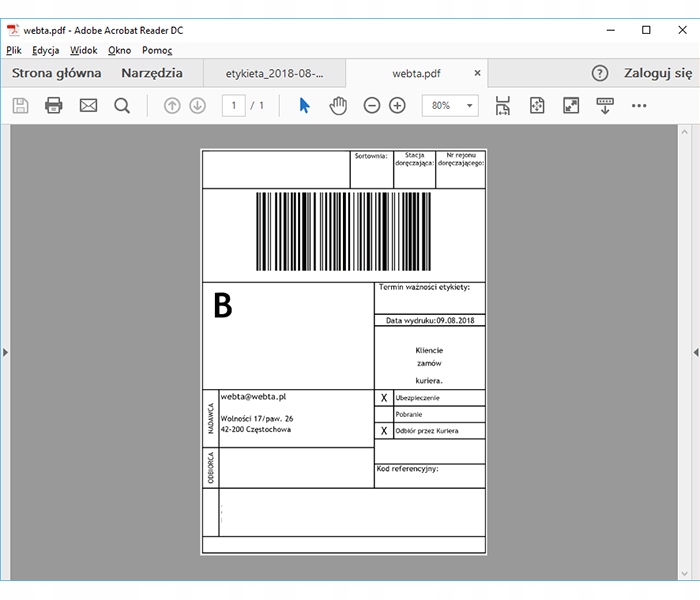Open the Find text magnifier icon

click(122, 106)
